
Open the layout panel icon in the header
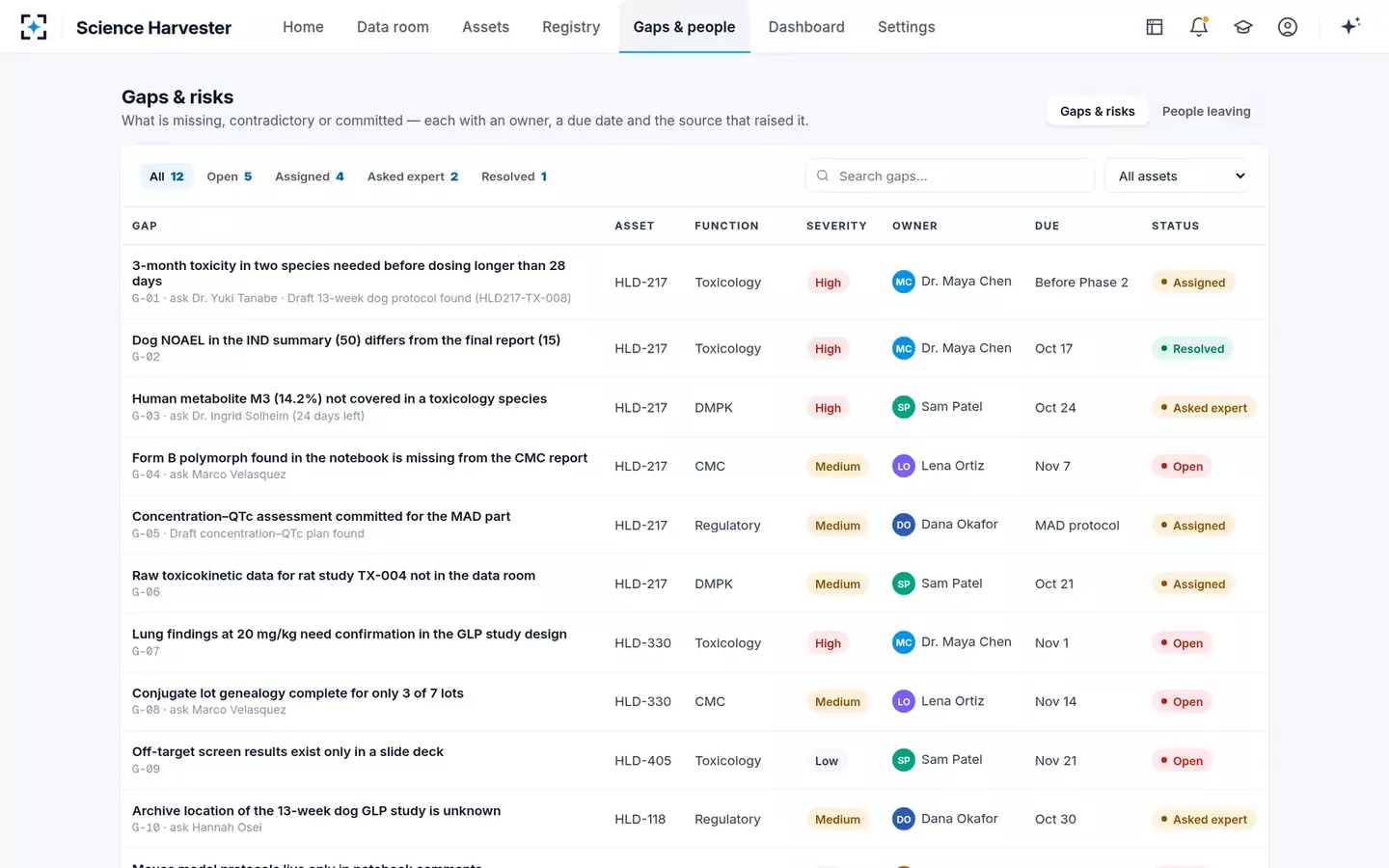tap(1155, 27)
